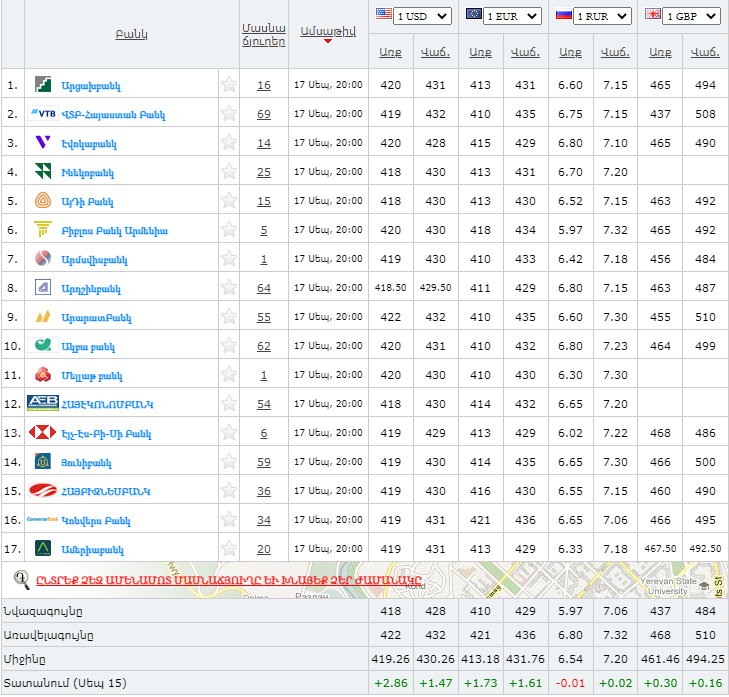Click the yellow column logo in row 6
The width and height of the screenshot is (729, 697).
tap(43, 229)
